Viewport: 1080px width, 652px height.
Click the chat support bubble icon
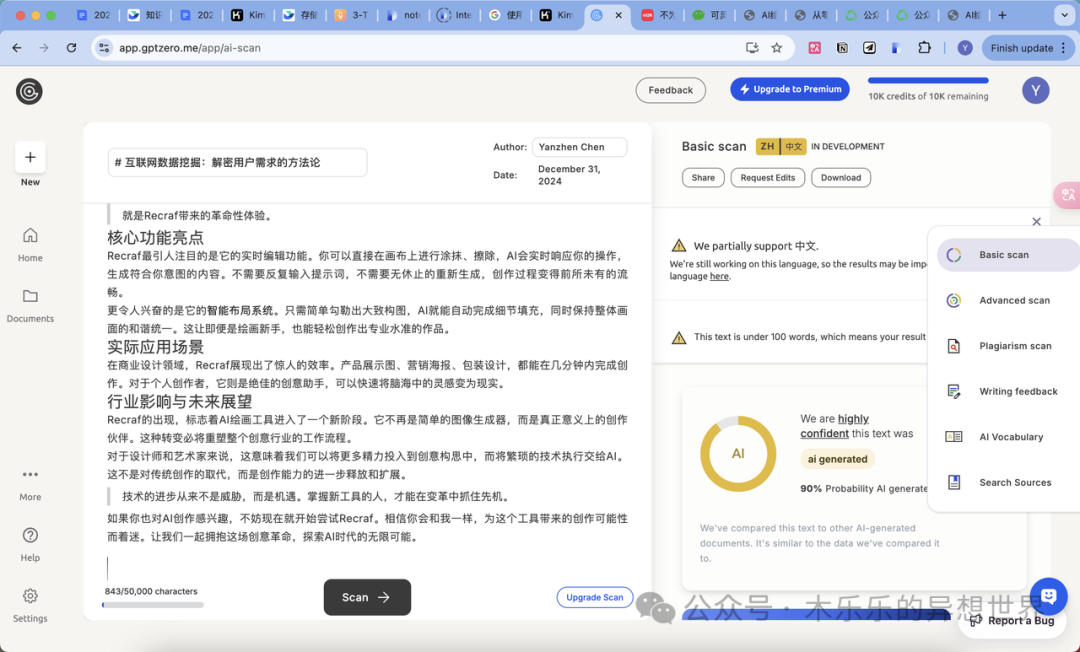pyautogui.click(x=1048, y=596)
